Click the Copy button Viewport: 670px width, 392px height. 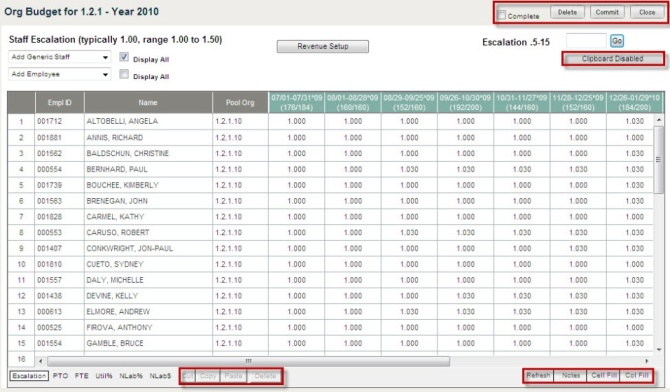click(208, 376)
